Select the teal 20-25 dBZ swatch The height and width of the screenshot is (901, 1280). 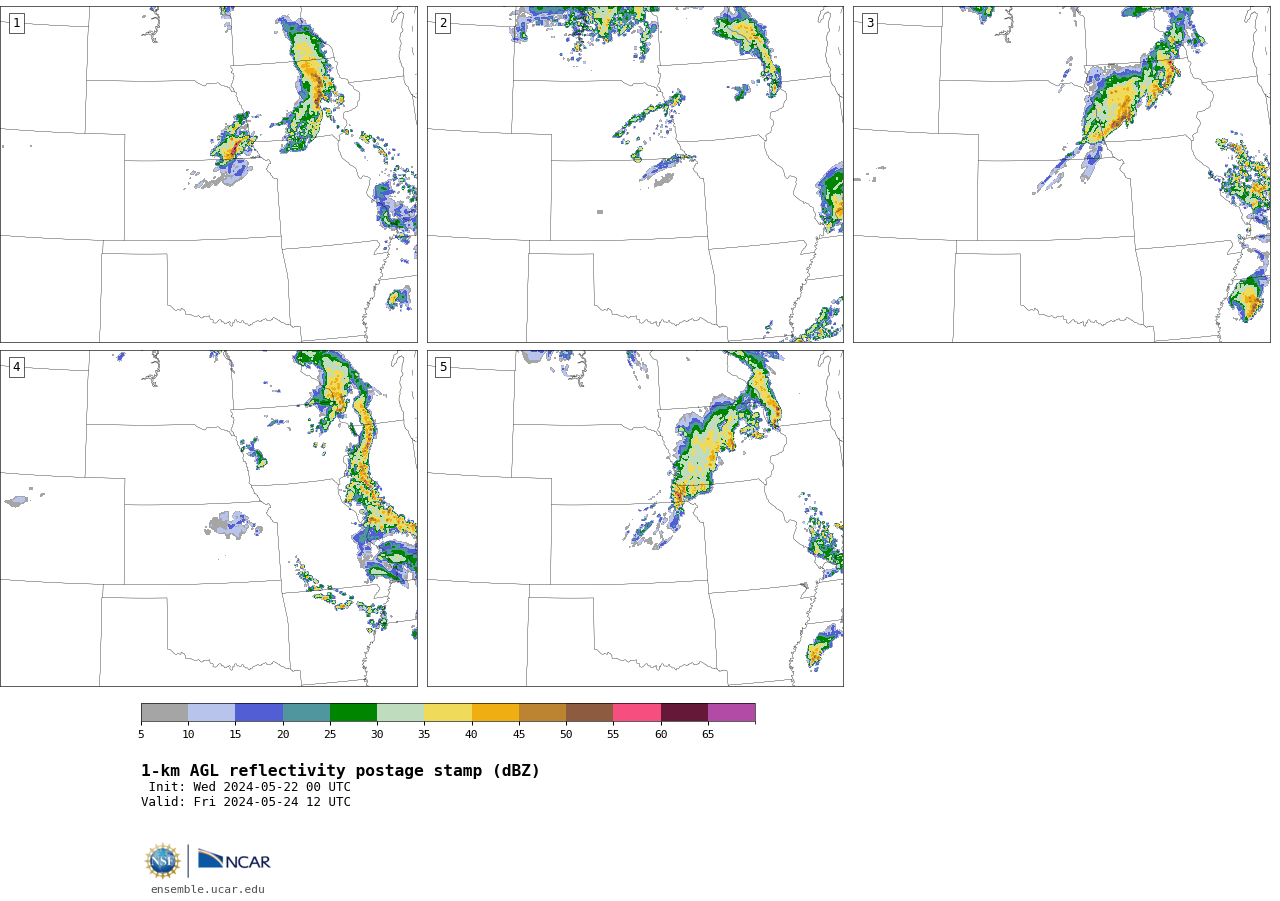(x=306, y=713)
